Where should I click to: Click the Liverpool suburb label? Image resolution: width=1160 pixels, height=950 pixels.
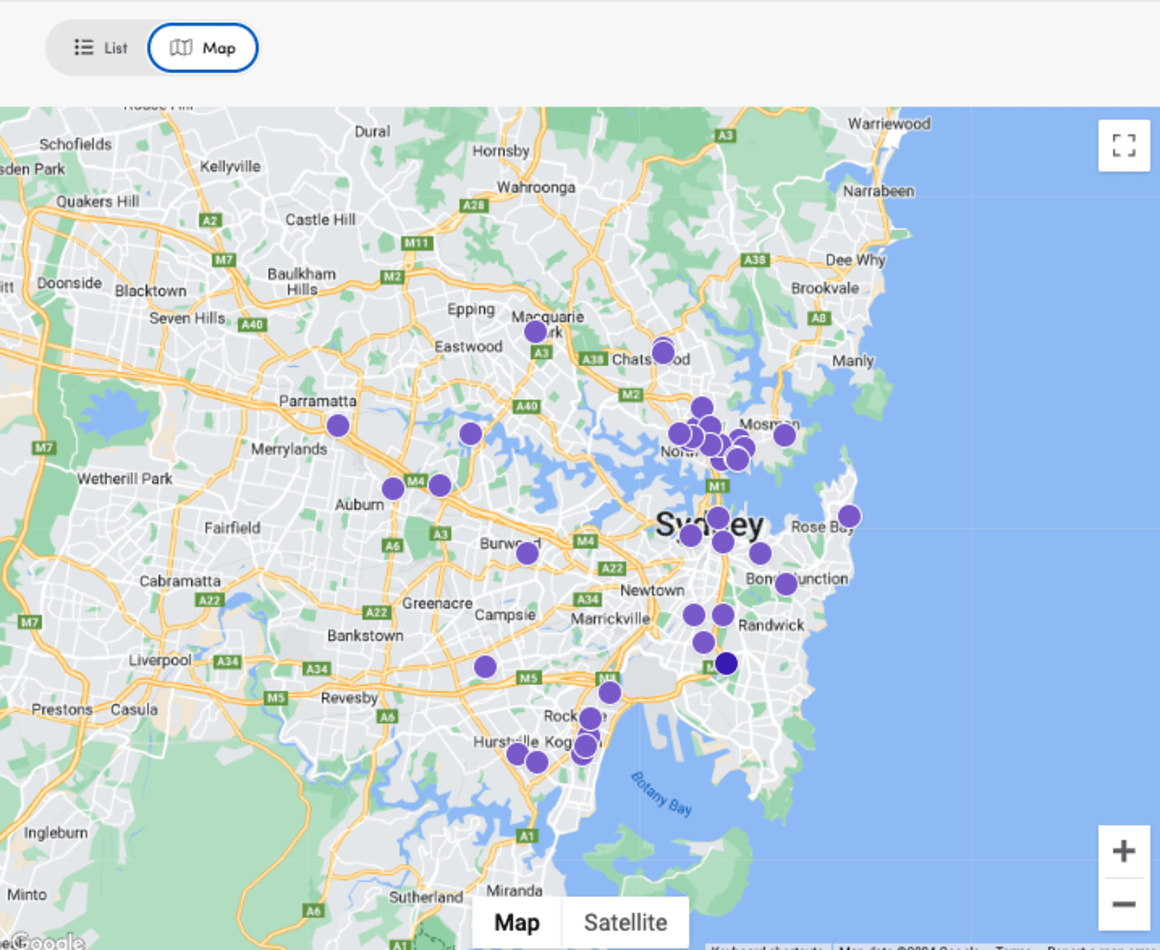pyautogui.click(x=160, y=660)
